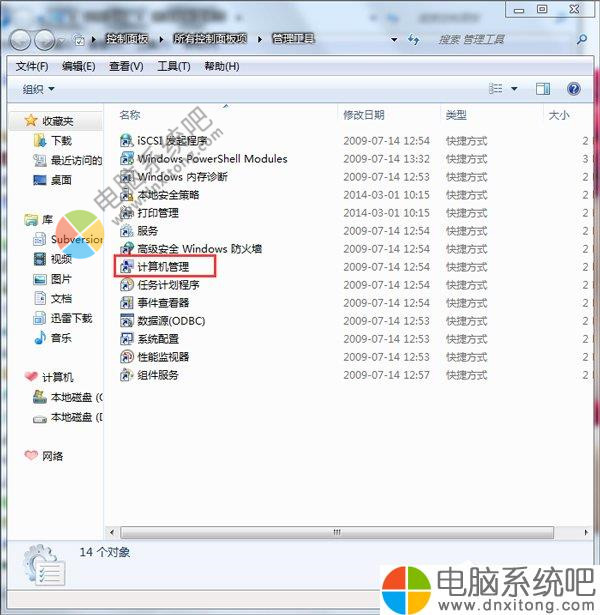Image resolution: width=600 pixels, height=615 pixels.
Task: Select the 服务 shortcut icon
Action: [127, 231]
